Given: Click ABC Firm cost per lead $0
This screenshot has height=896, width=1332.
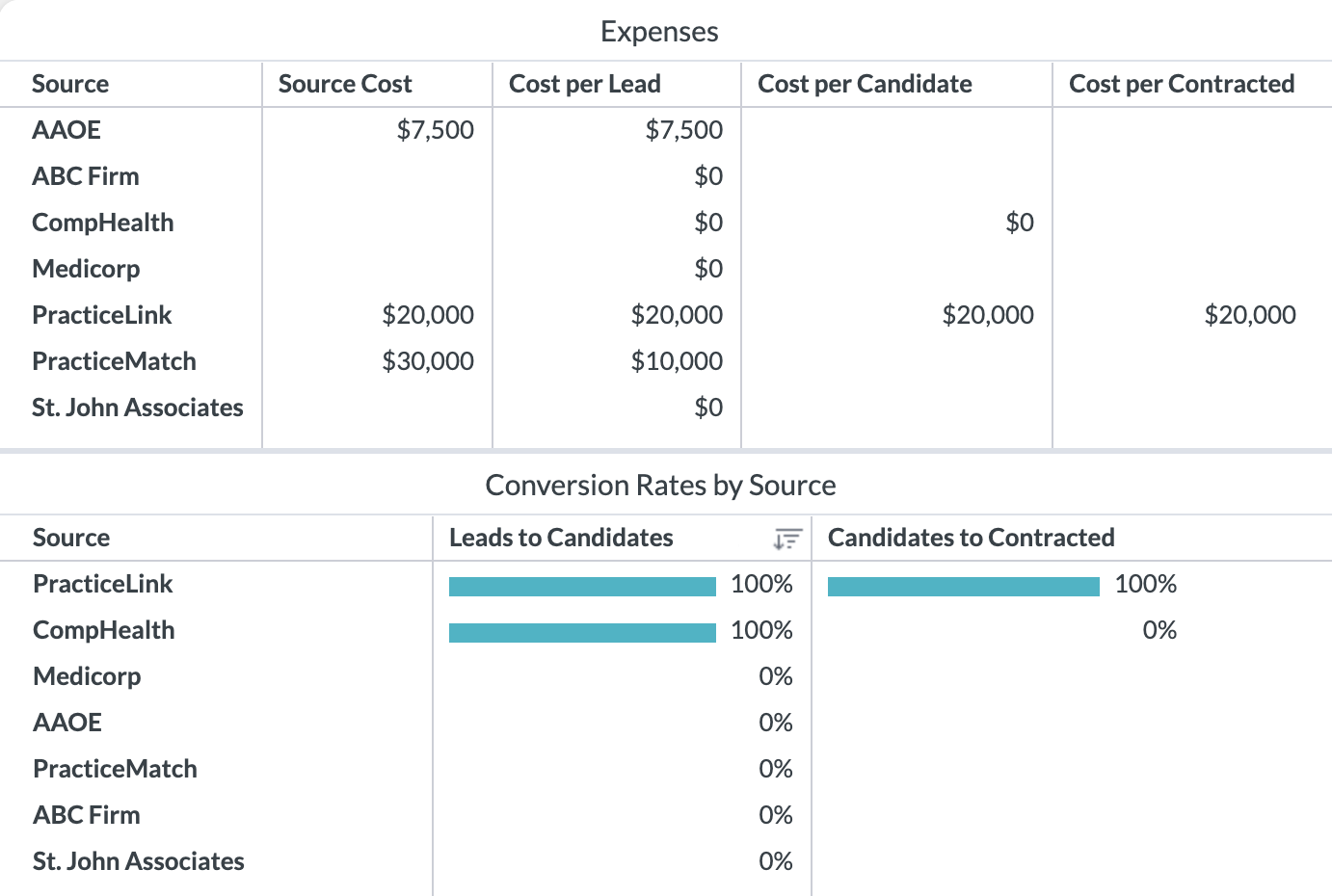Looking at the screenshot, I should 708,176.
